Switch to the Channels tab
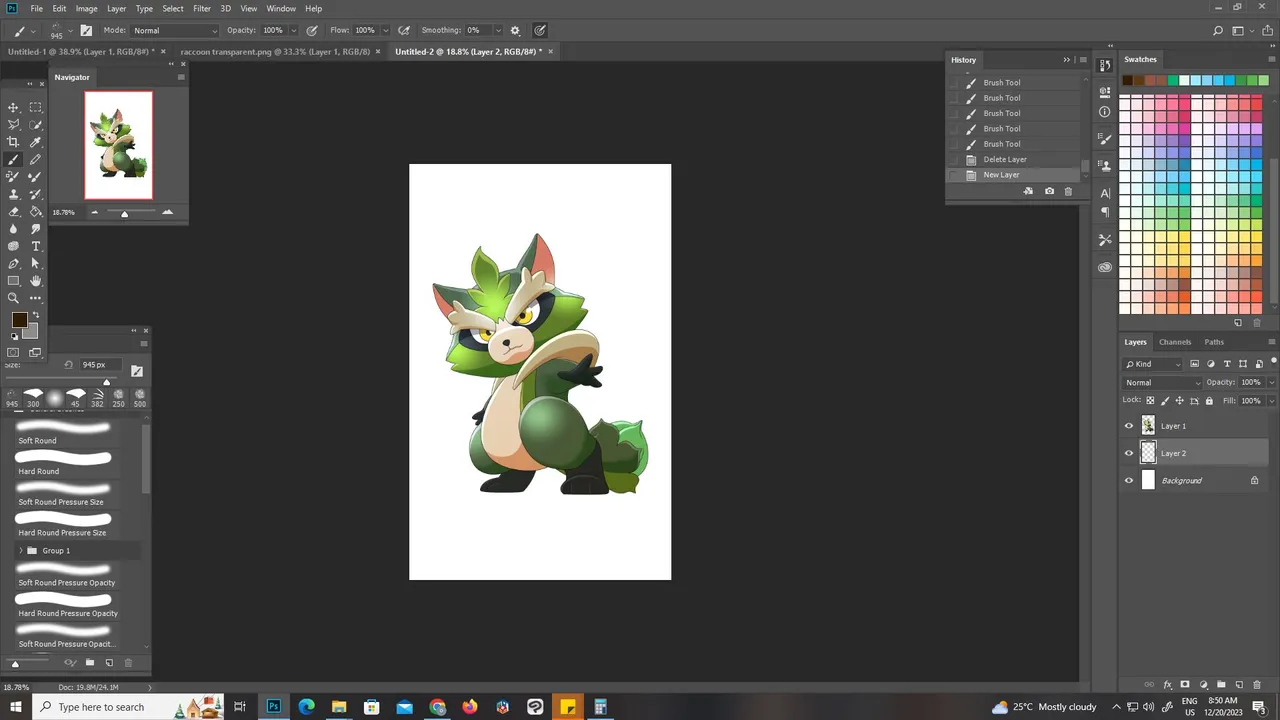Viewport: 1280px width, 720px height. [1175, 342]
